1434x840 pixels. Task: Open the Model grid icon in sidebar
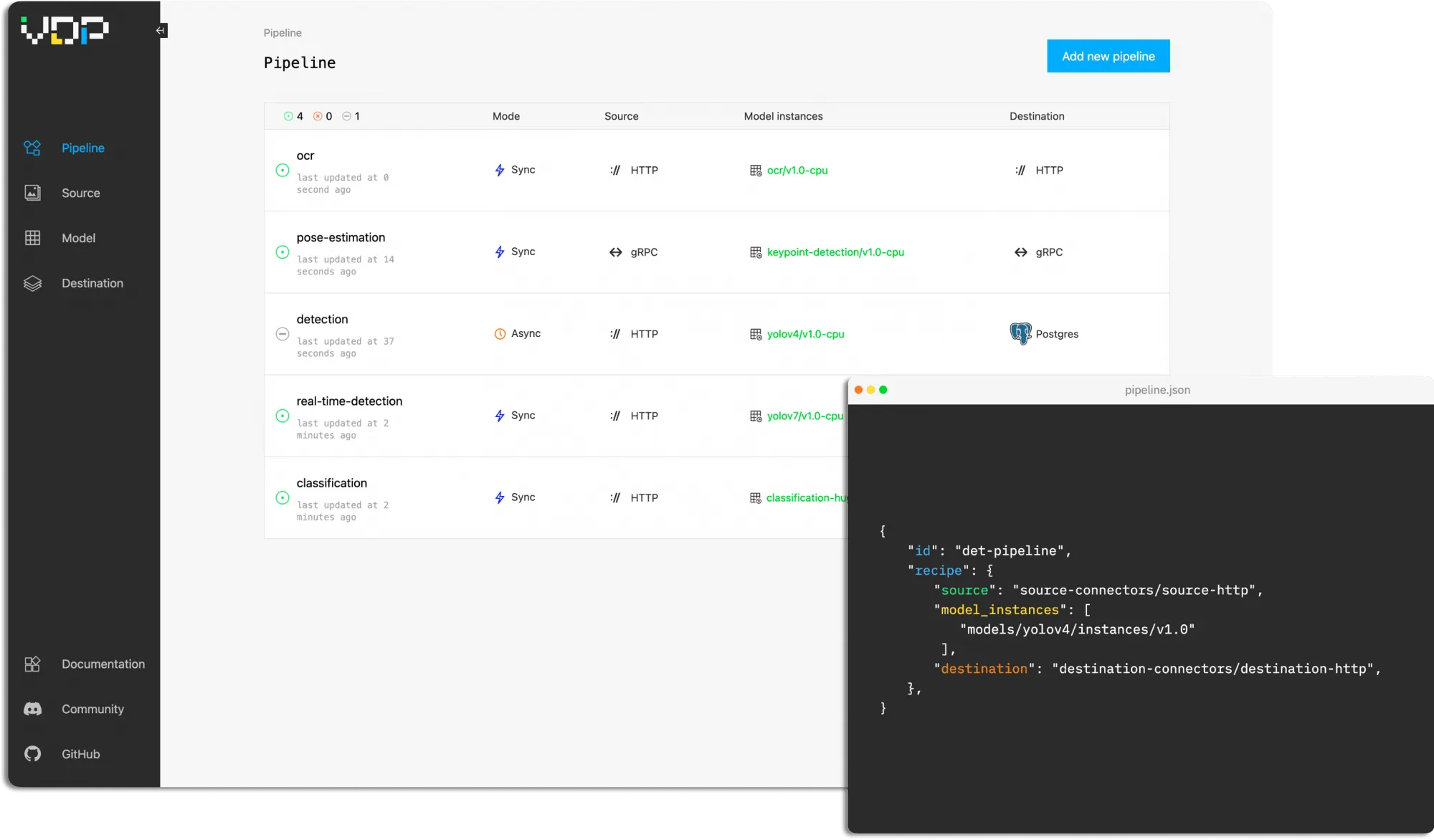coord(32,238)
